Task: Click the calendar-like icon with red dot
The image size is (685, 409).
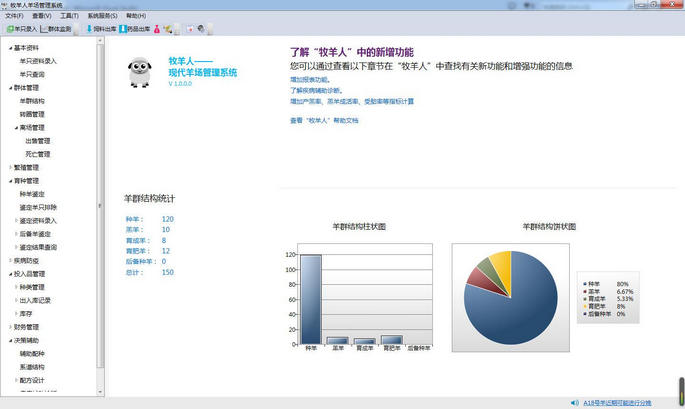Action: click(x=190, y=29)
